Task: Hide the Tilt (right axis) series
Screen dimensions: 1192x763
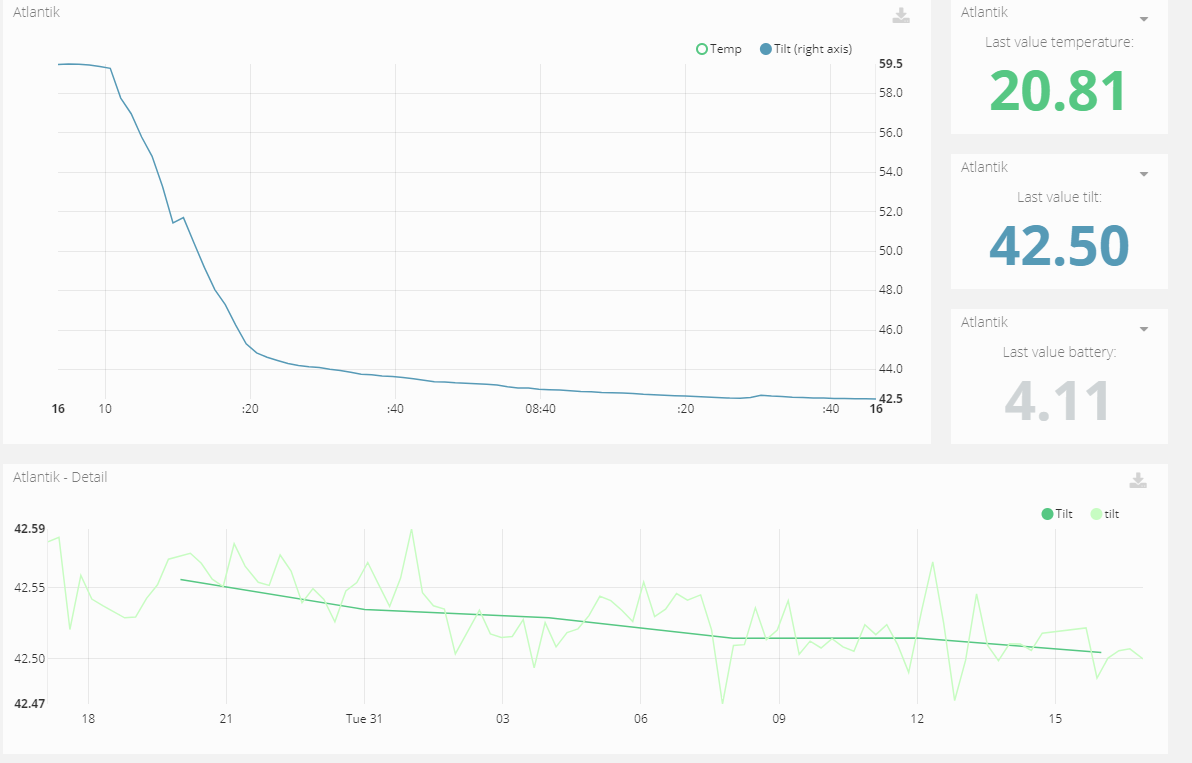Action: 806,49
